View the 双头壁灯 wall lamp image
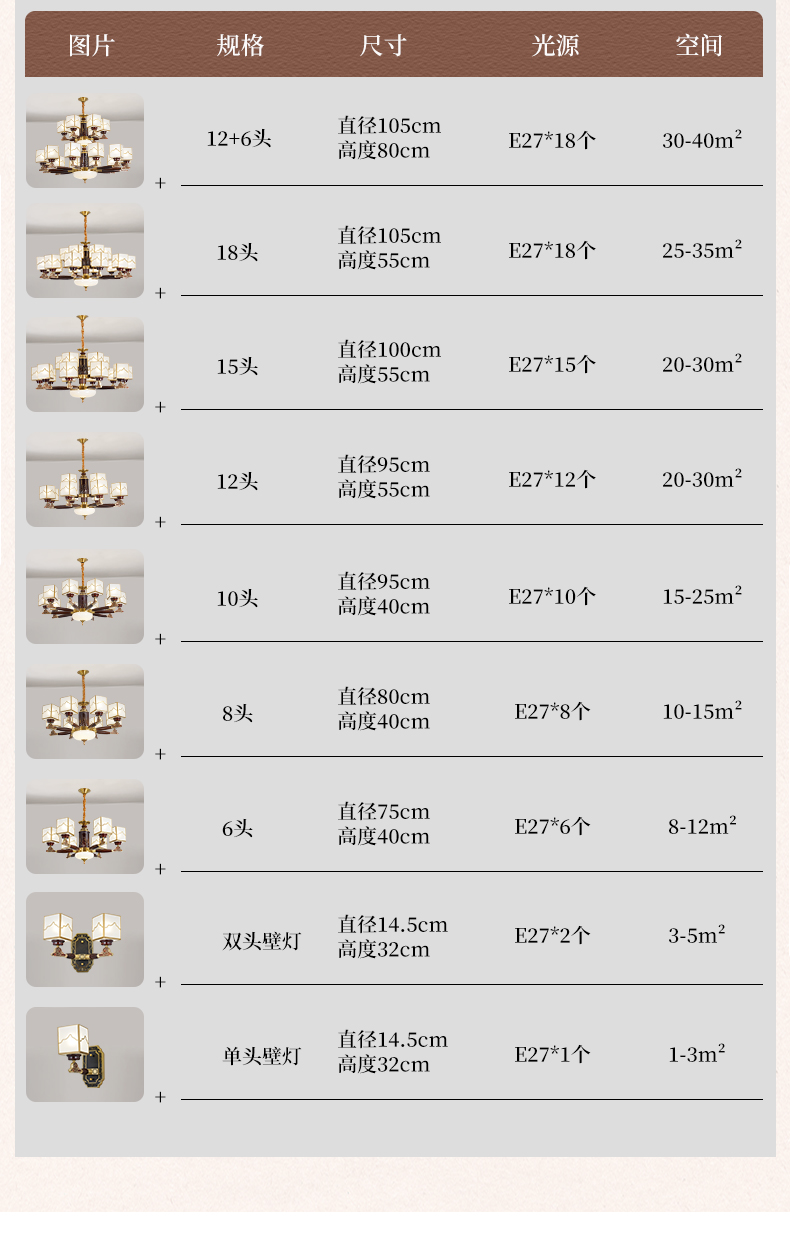The height and width of the screenshot is (1247, 790). (85, 939)
